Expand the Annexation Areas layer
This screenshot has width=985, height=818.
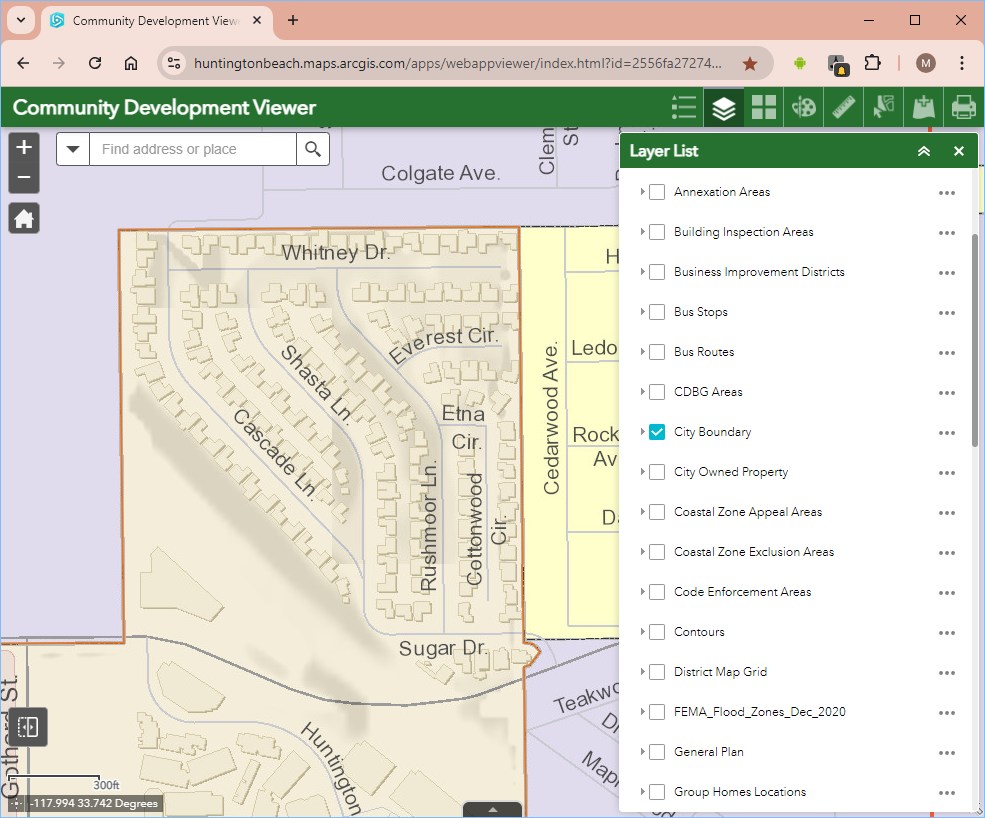[x=642, y=192]
